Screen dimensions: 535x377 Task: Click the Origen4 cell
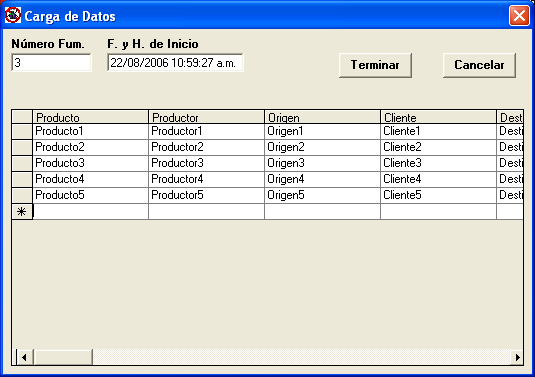coord(322,179)
